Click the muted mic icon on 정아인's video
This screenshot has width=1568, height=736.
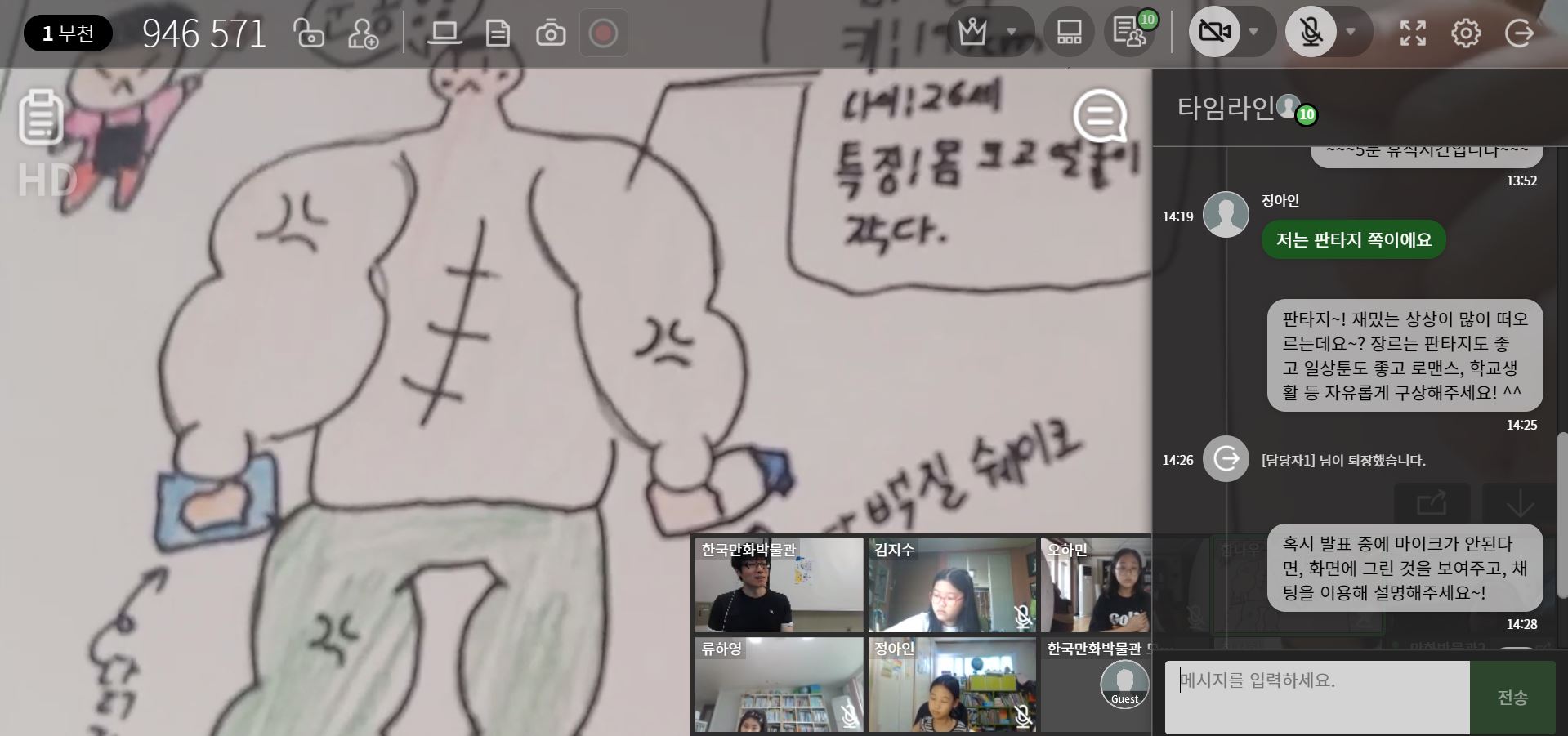(x=1022, y=716)
